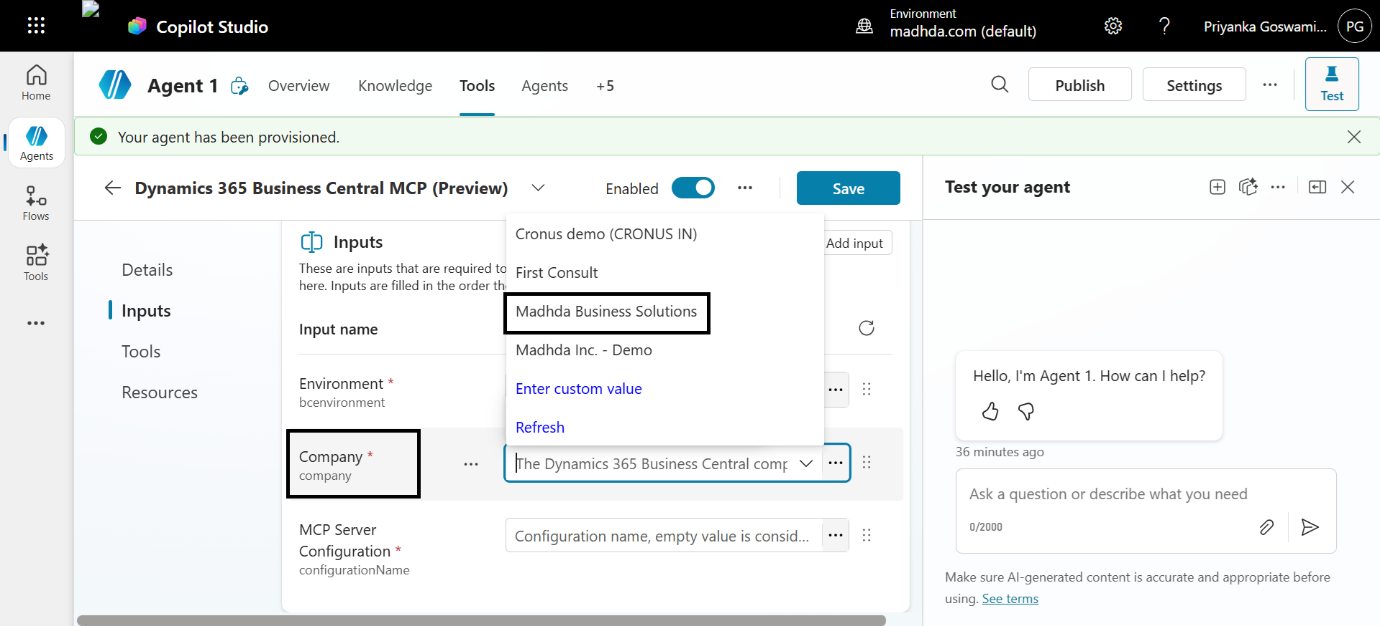This screenshot has height=626, width=1380.
Task: Open search from the top agent toolbar
Action: (x=999, y=85)
